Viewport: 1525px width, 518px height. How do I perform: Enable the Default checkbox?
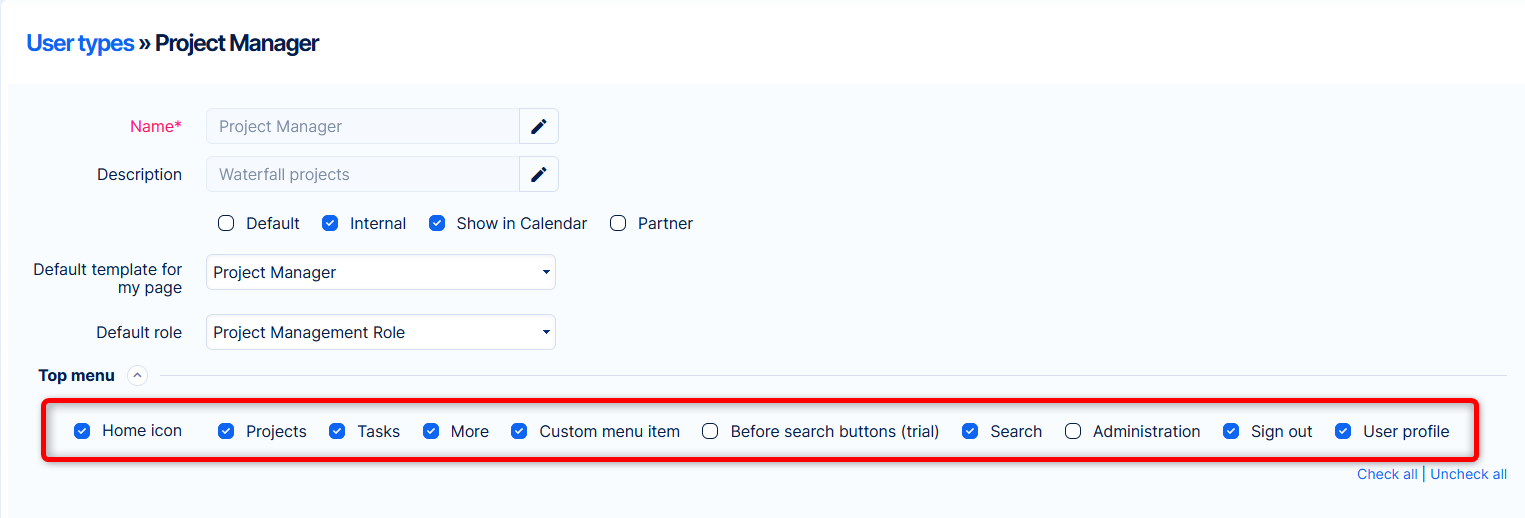point(226,223)
